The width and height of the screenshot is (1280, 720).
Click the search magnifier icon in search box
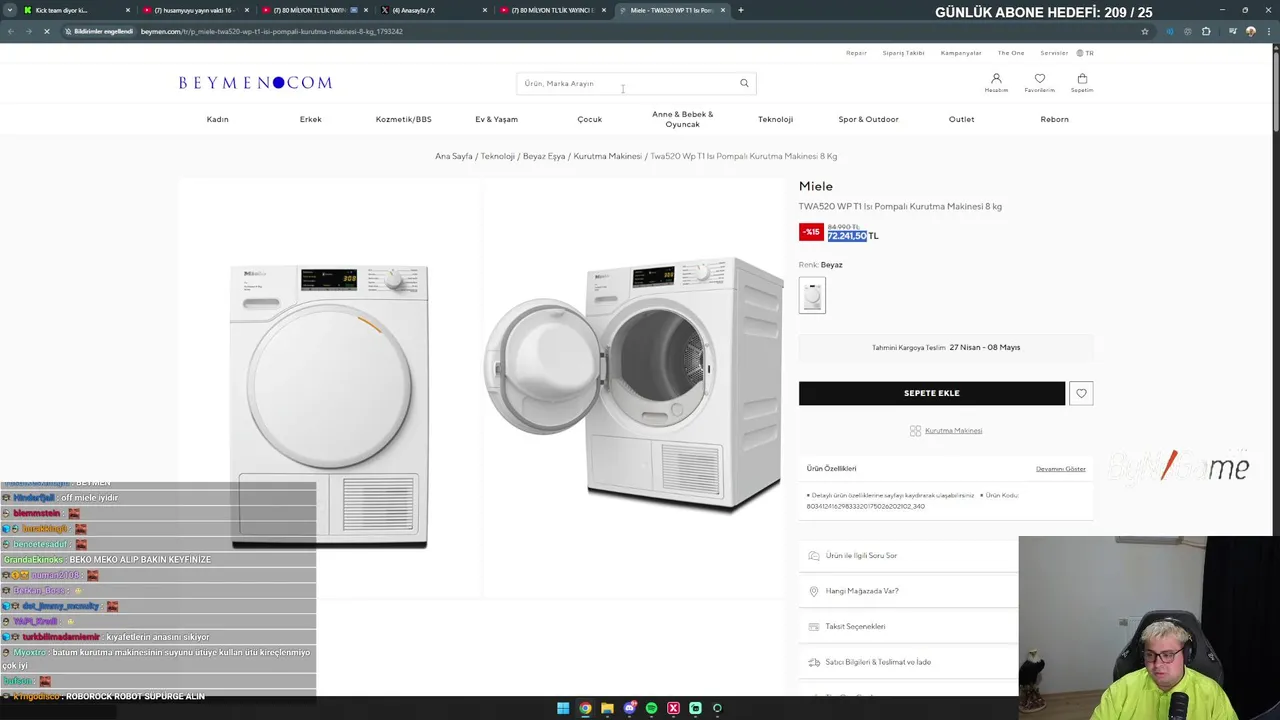point(744,83)
